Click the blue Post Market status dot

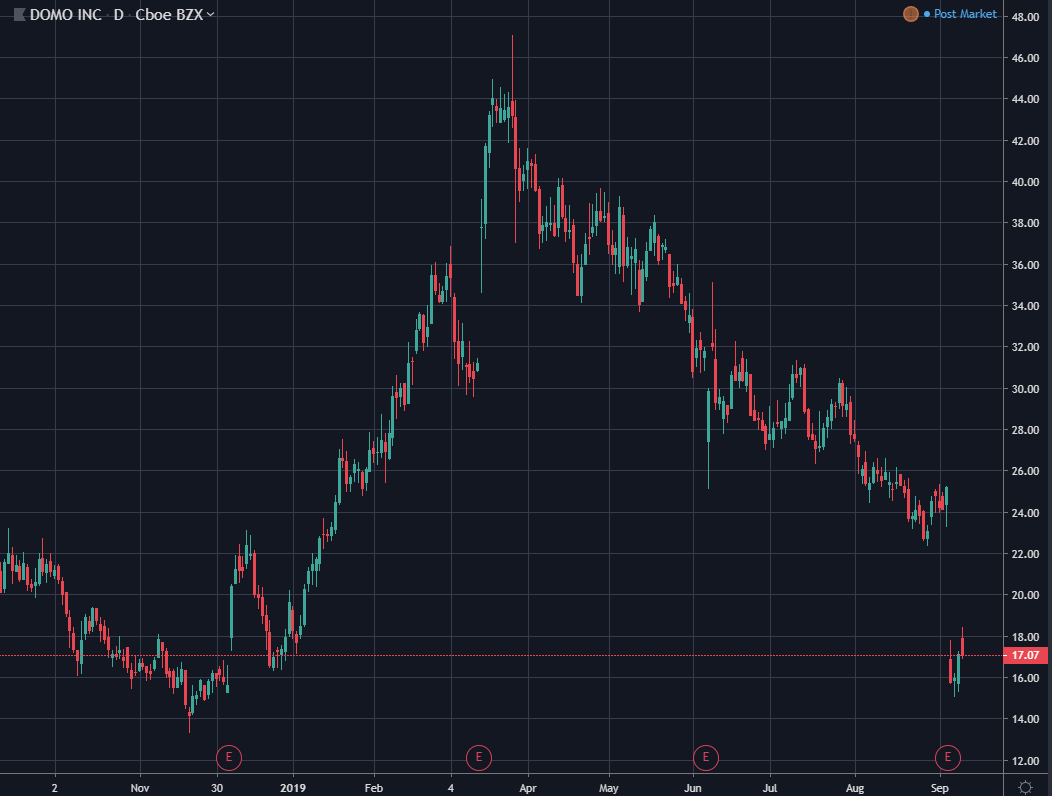[x=926, y=14]
